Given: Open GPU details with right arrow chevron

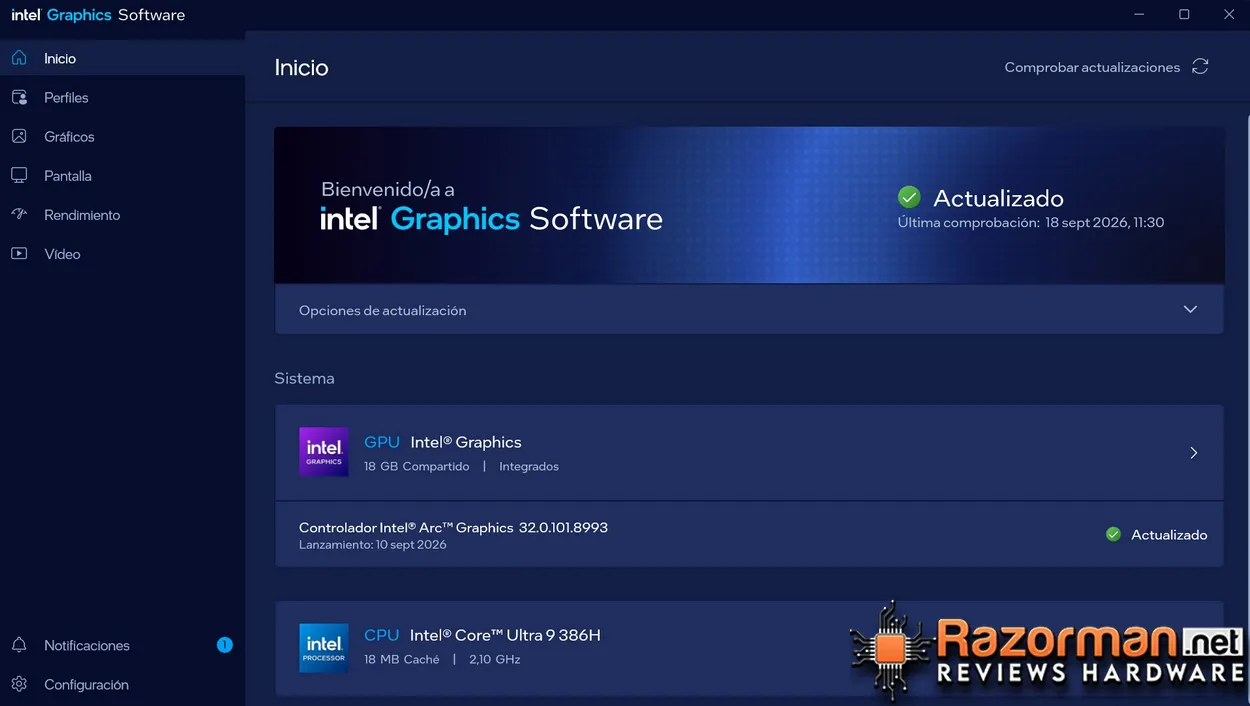Looking at the screenshot, I should click(x=1193, y=453).
